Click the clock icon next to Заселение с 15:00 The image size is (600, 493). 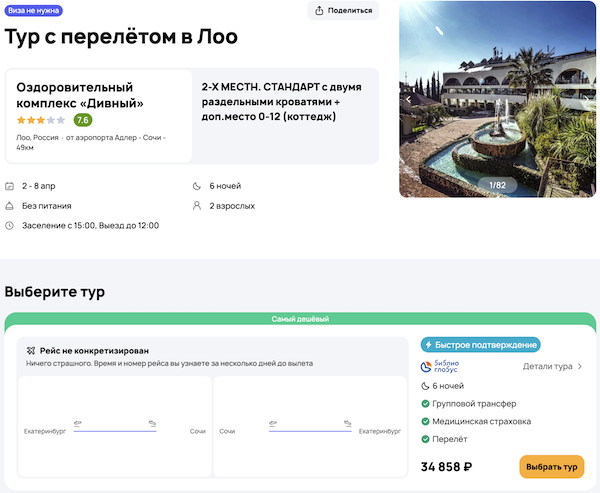point(10,225)
